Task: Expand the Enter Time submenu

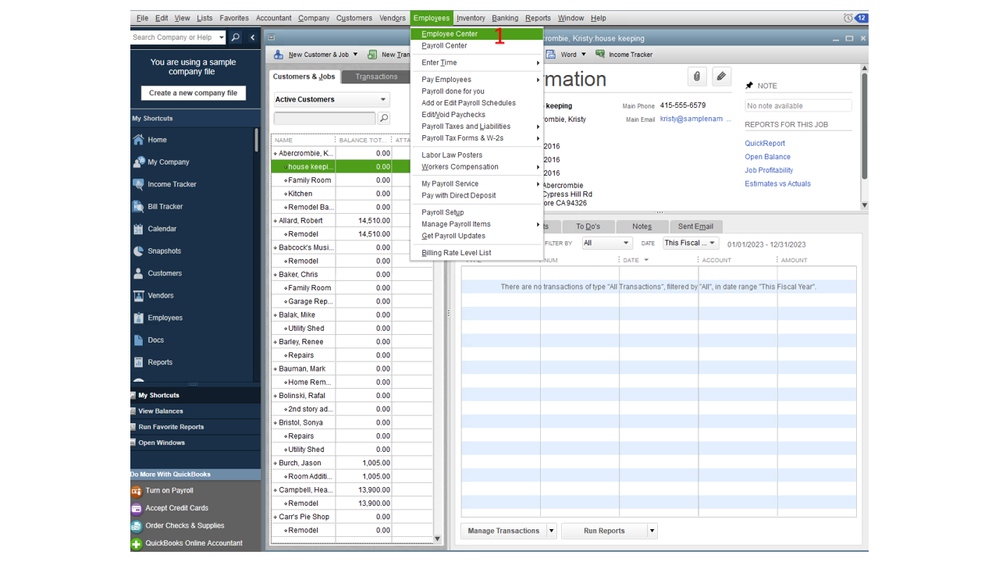Action: pos(477,62)
